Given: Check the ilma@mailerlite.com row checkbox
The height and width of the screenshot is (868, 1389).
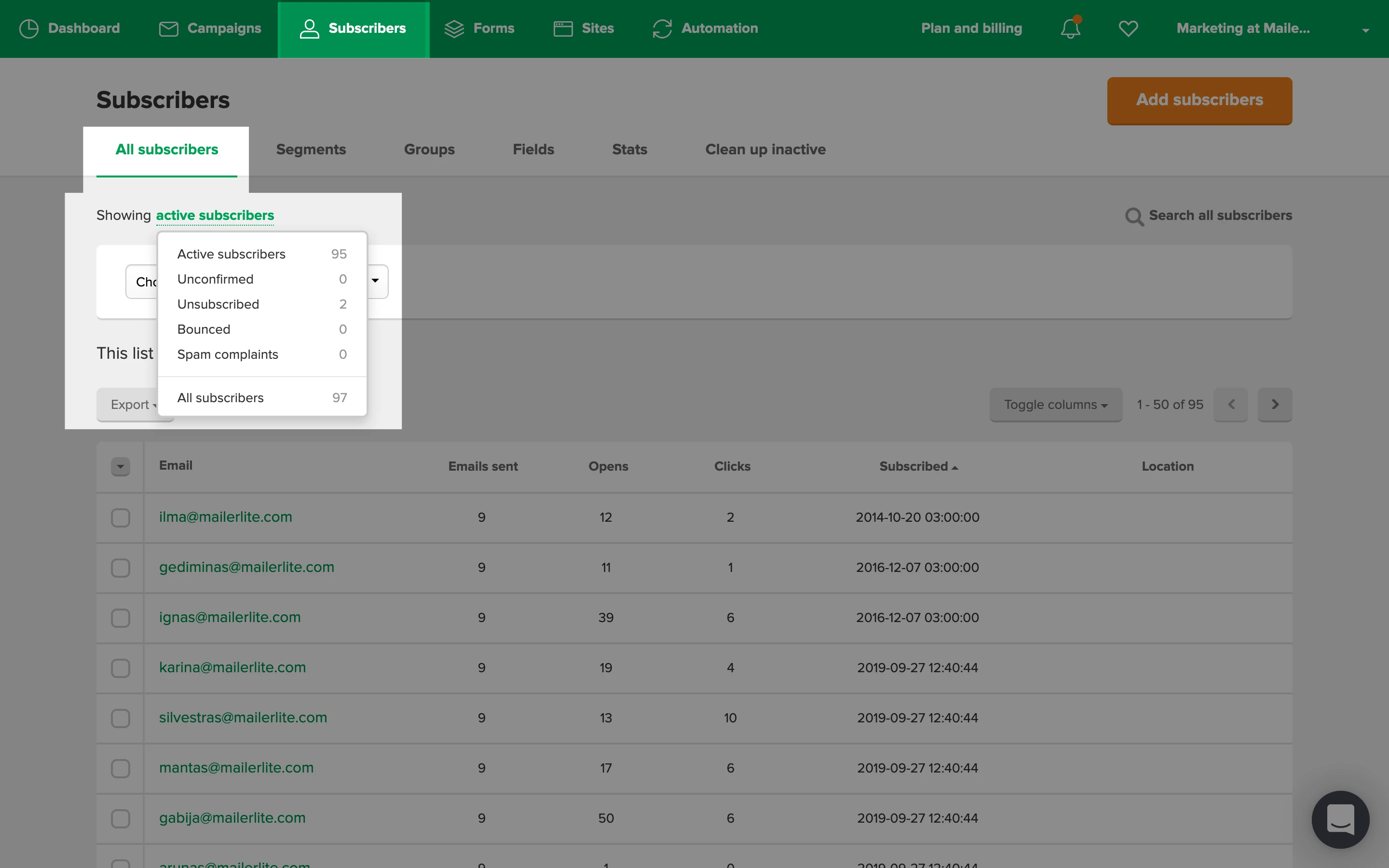Looking at the screenshot, I should pos(121,517).
